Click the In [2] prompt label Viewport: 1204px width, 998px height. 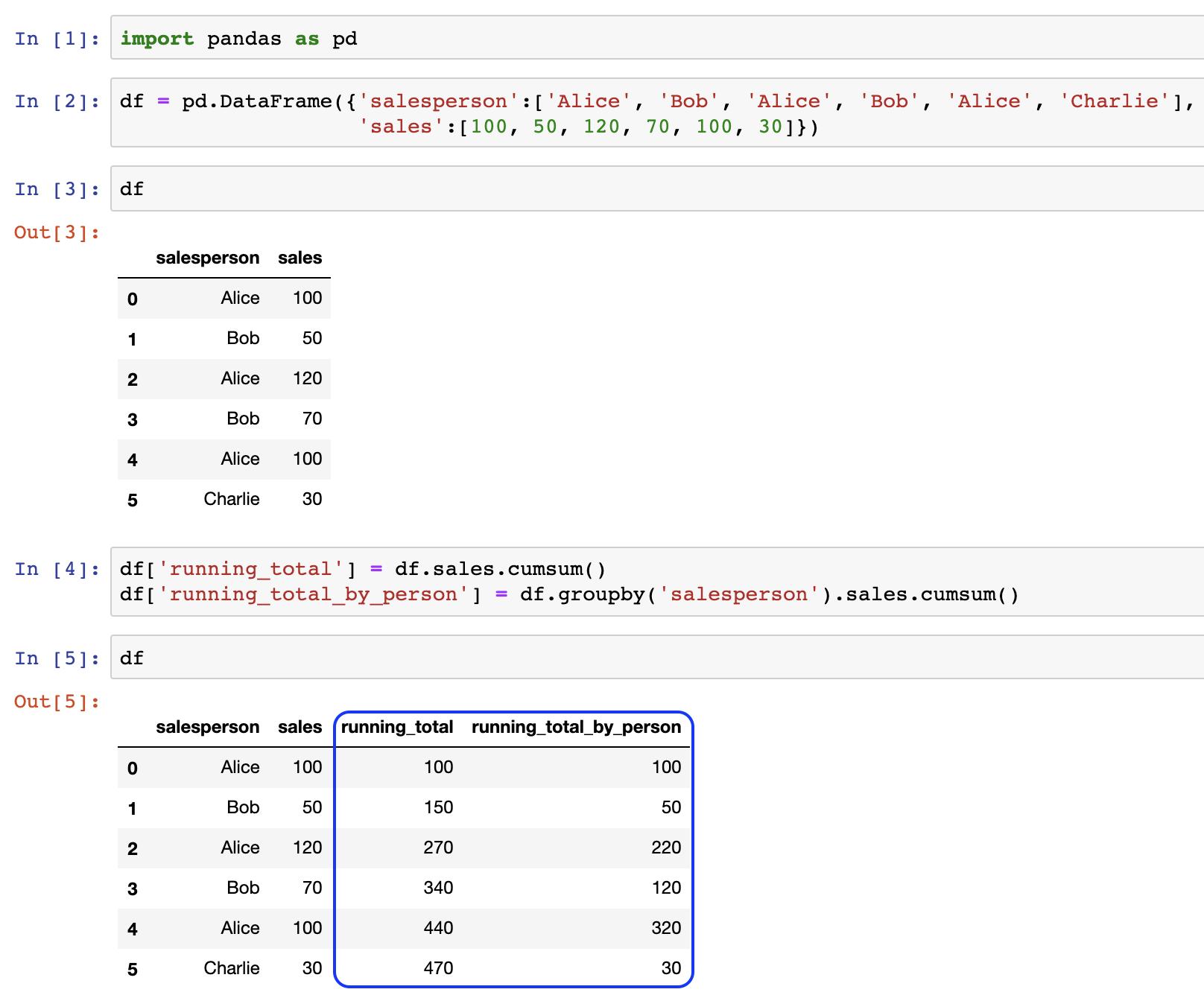click(57, 101)
